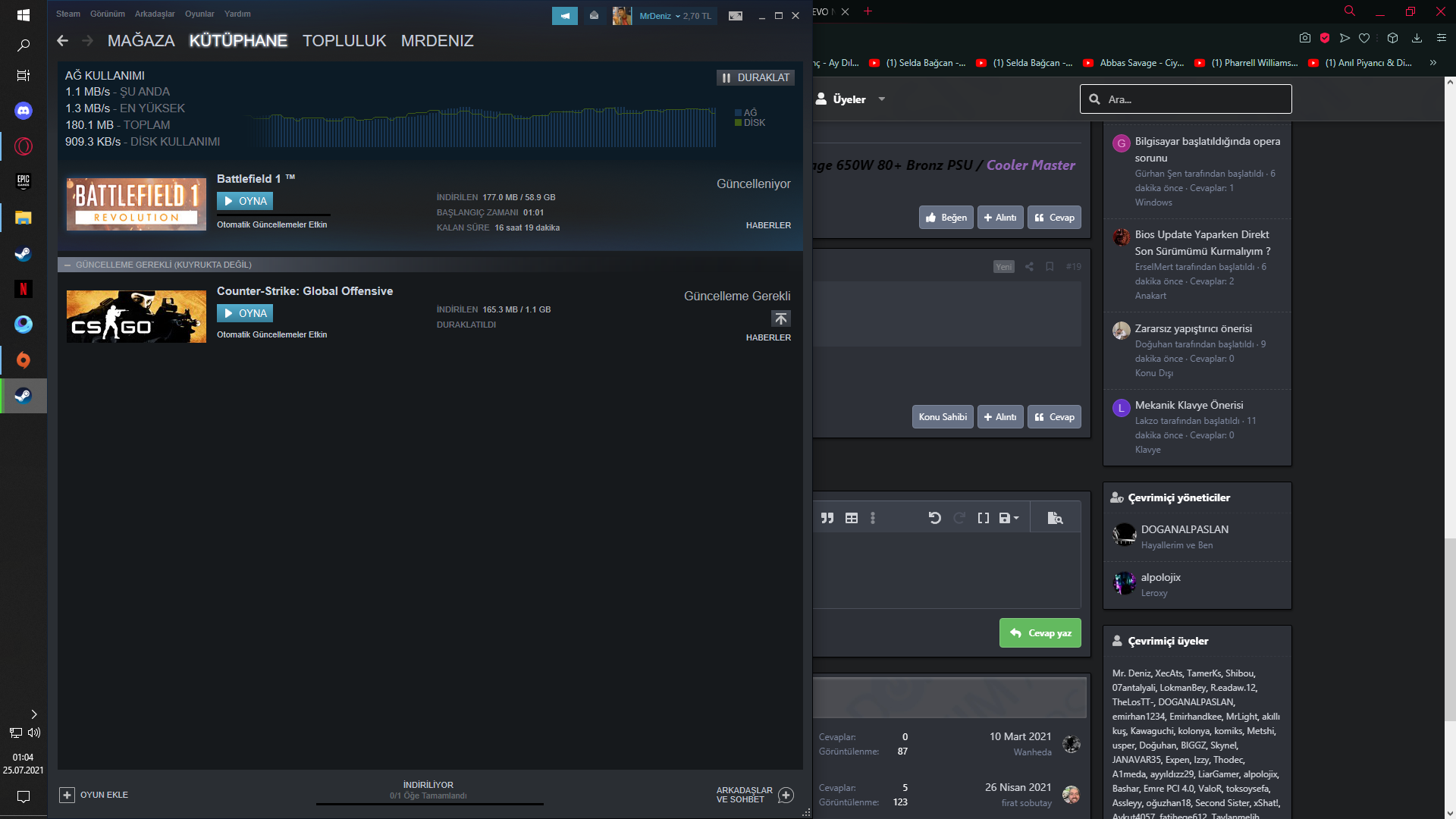Play Counter-Strike with OYNA button

pos(245,313)
